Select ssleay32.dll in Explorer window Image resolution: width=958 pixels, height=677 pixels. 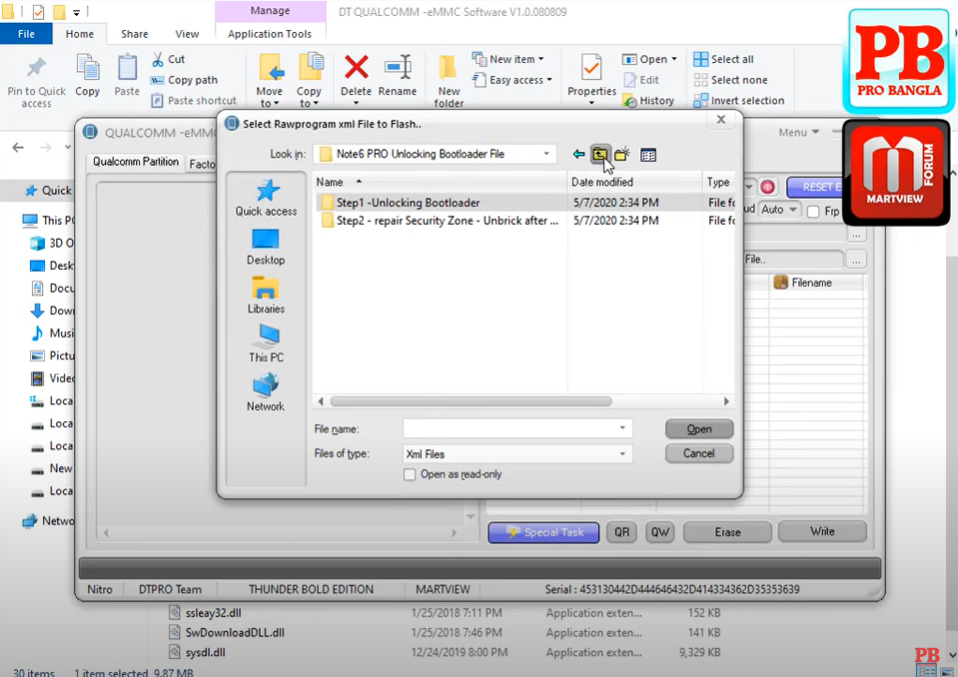[x=213, y=613]
